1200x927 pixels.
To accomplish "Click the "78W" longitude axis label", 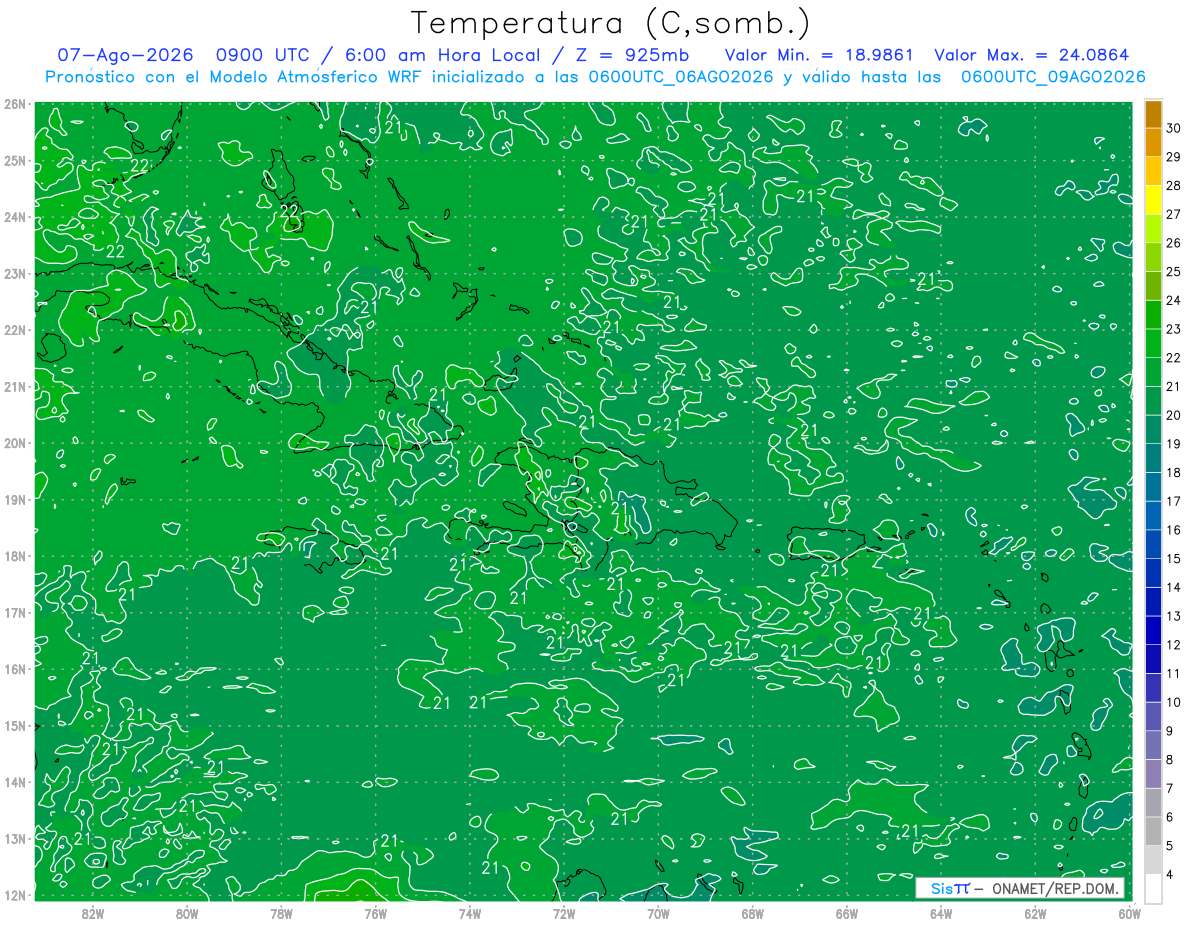I will pyautogui.click(x=281, y=913).
